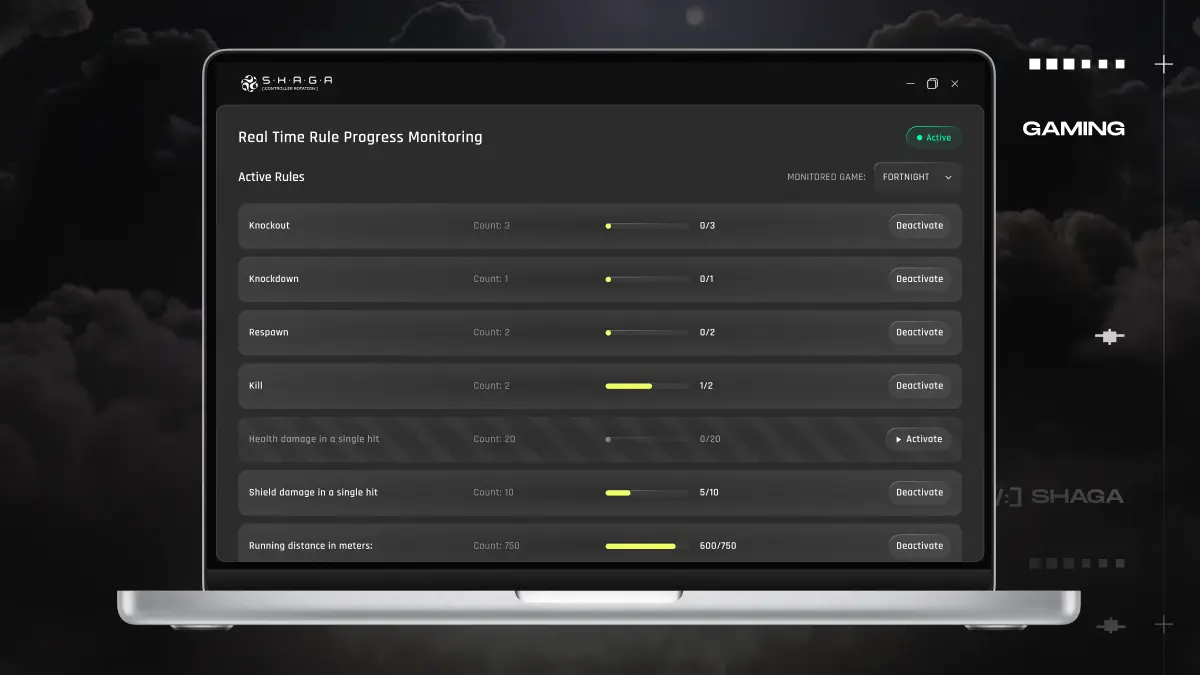The width and height of the screenshot is (1200, 675).
Task: Click the SHAGA cube logo icon
Action: coord(249,84)
